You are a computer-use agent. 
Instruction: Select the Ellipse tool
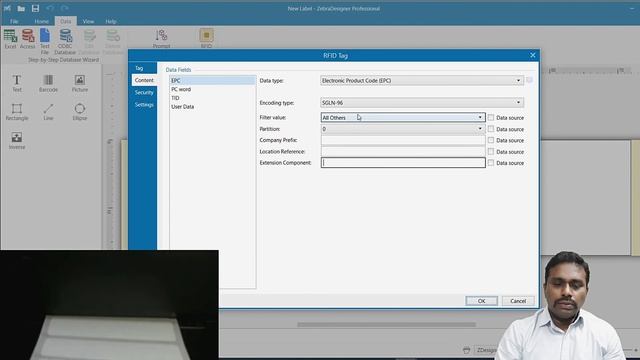pos(80,112)
